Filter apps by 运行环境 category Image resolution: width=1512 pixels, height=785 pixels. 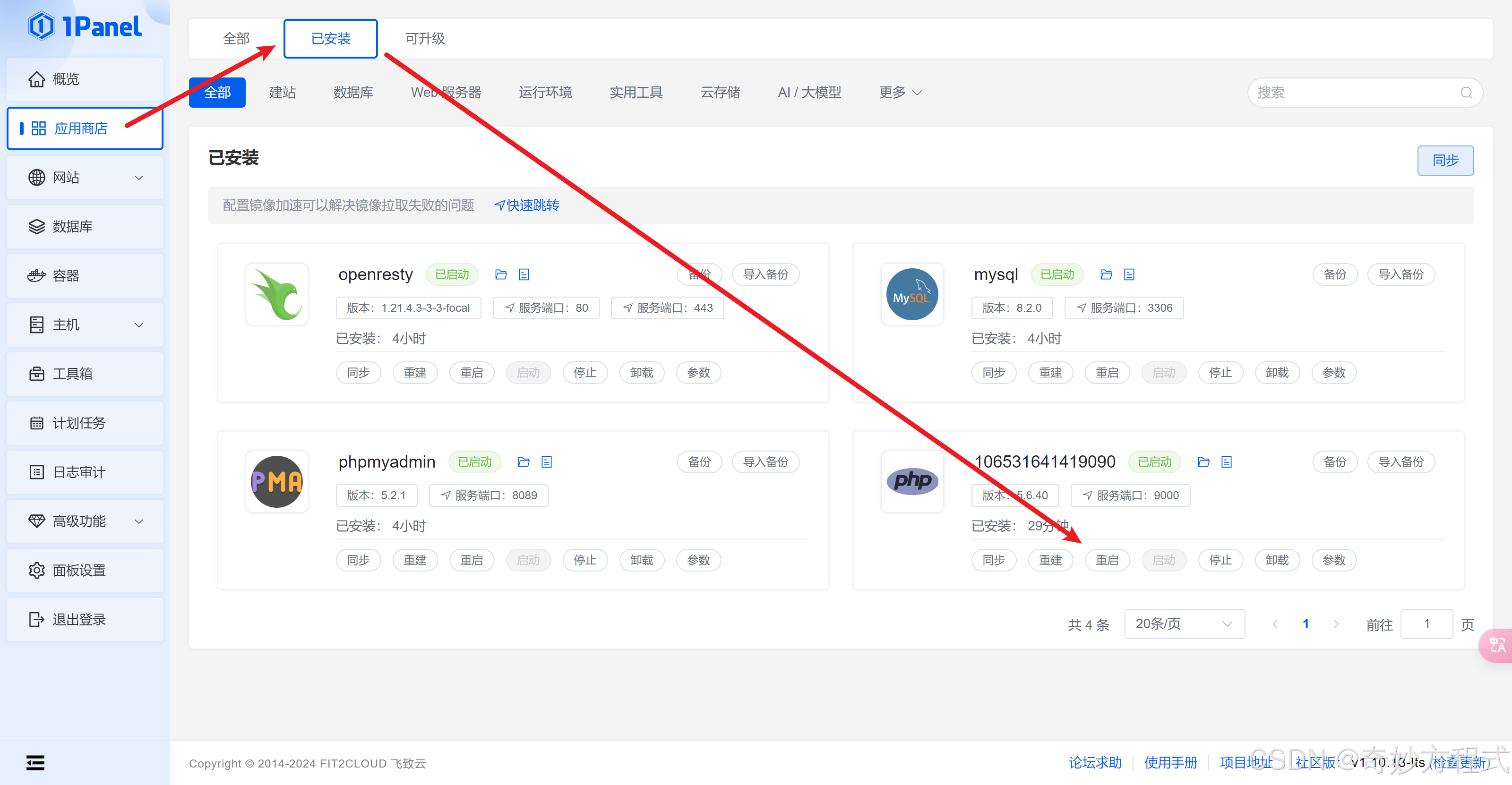point(545,93)
